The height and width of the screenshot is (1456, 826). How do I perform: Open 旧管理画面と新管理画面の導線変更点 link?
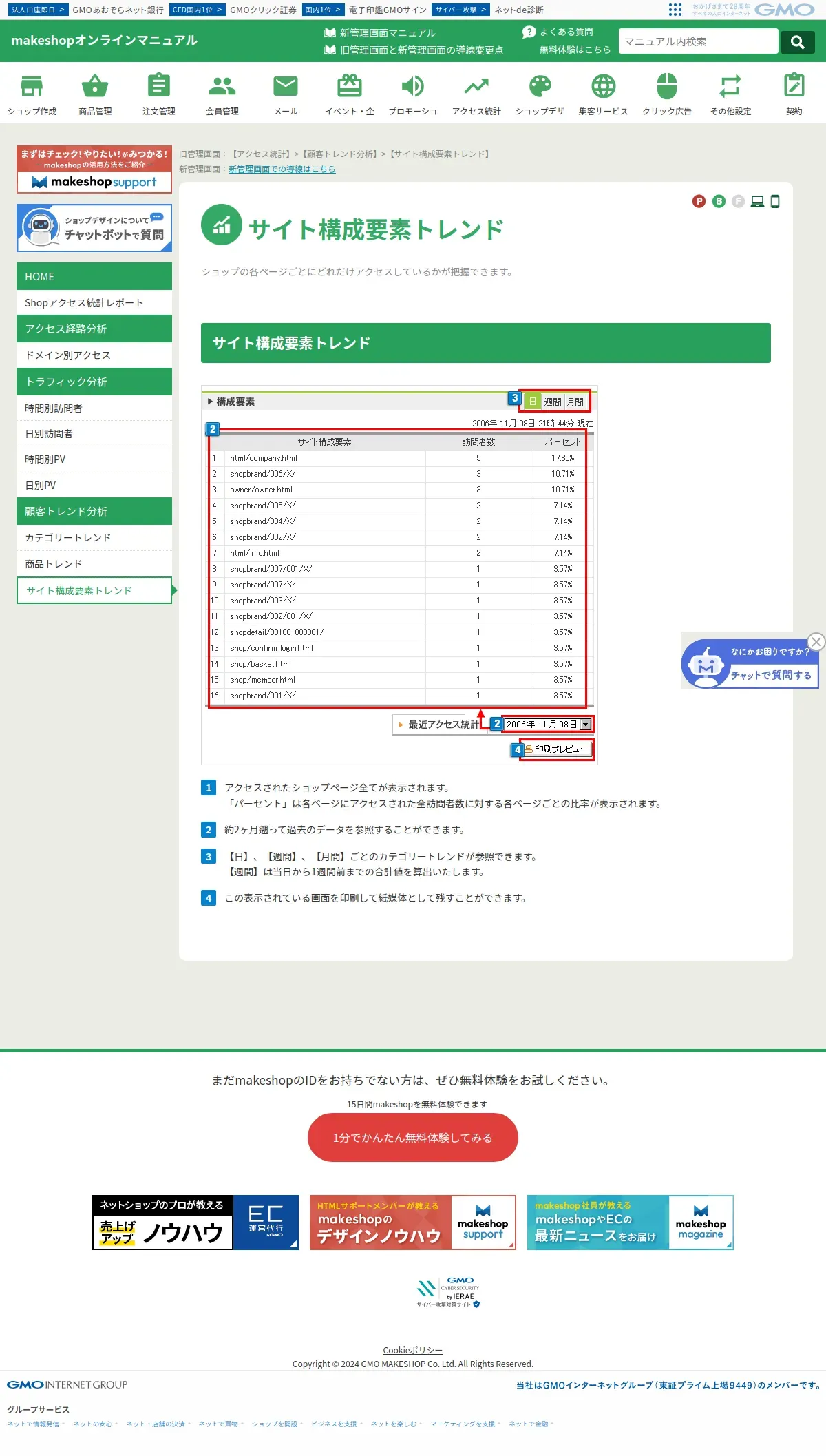[421, 50]
